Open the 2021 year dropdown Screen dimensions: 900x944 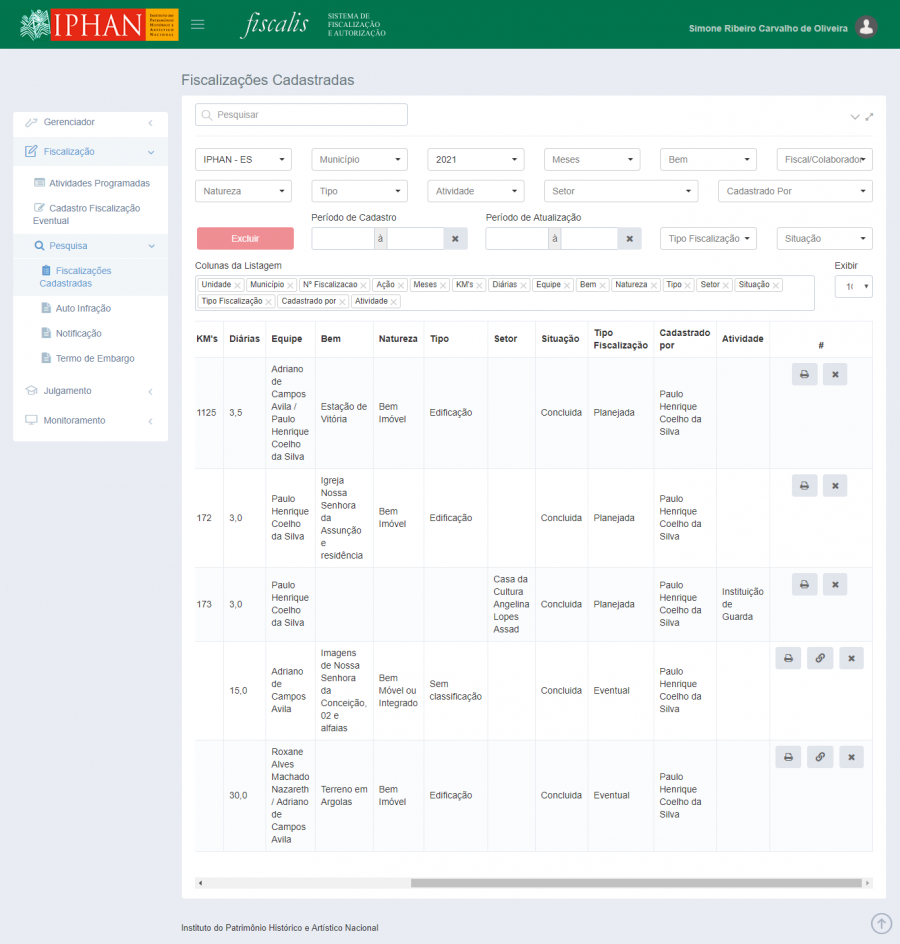coord(476,160)
